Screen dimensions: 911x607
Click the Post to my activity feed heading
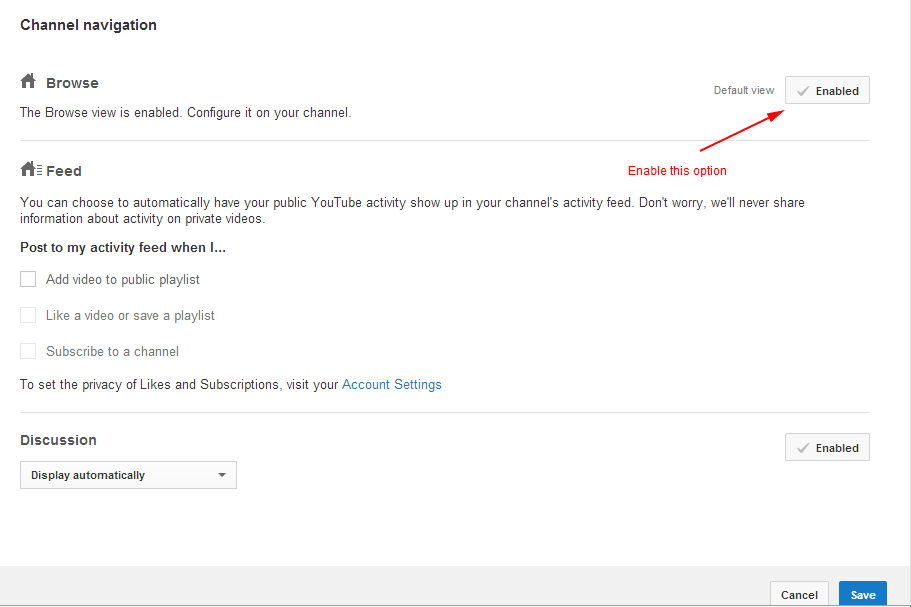[122, 248]
